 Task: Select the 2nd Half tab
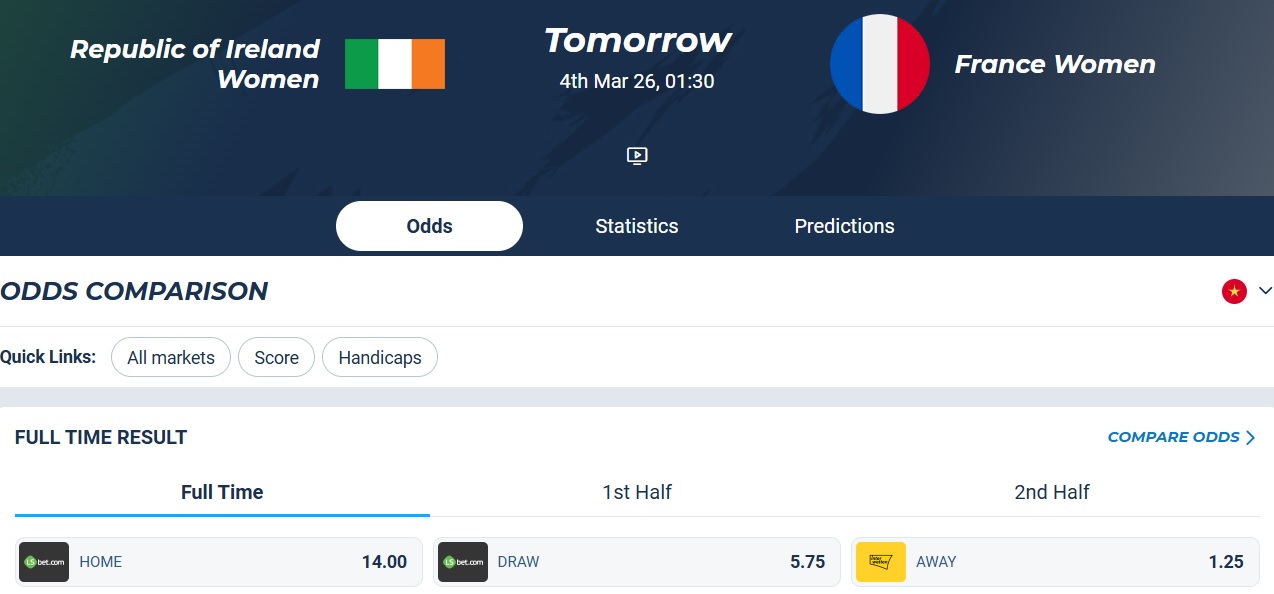1051,492
